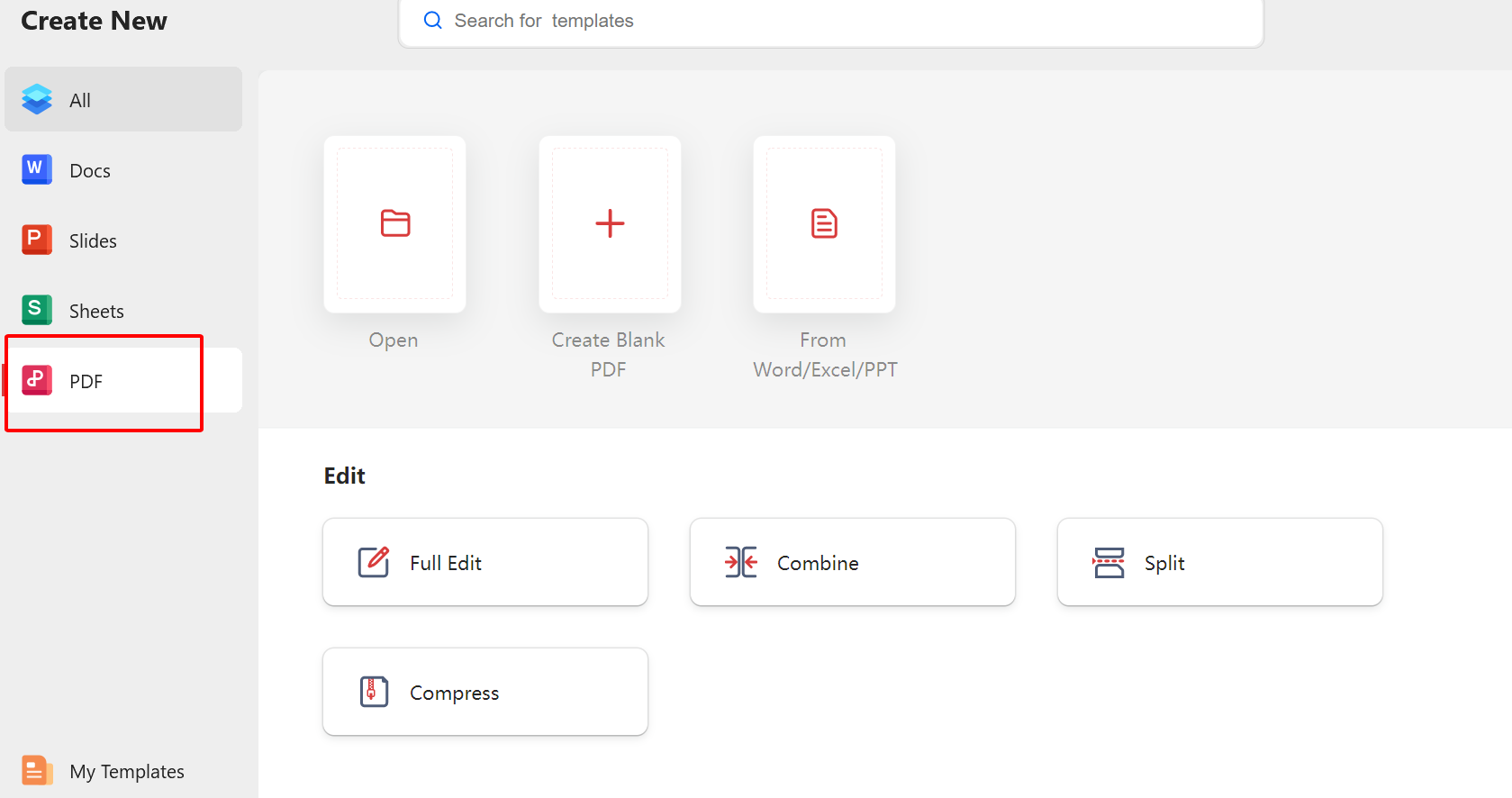Click the red Slides P icon
Image resolution: width=1512 pixels, height=798 pixels.
[x=37, y=240]
